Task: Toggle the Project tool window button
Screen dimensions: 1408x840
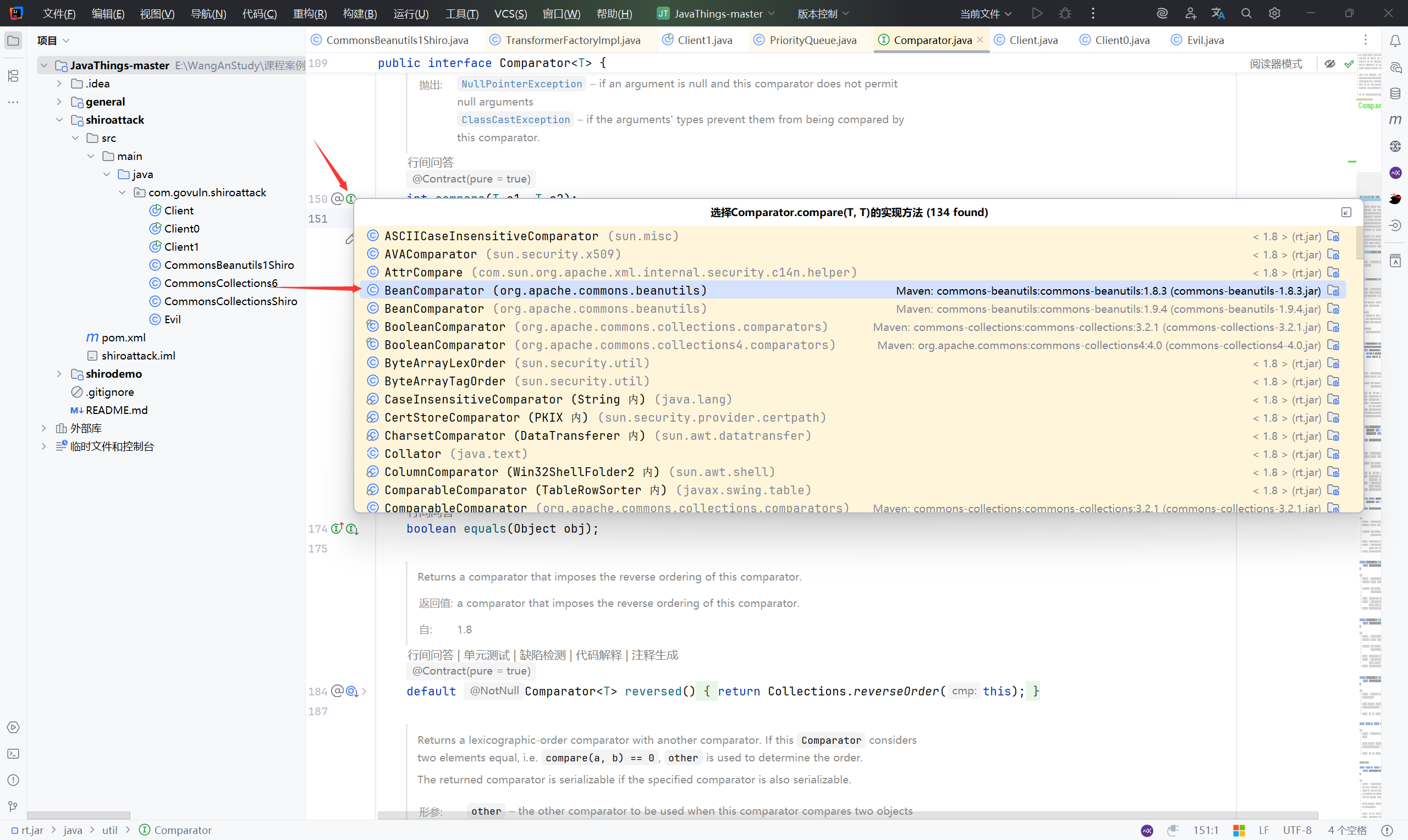Action: pyautogui.click(x=13, y=40)
